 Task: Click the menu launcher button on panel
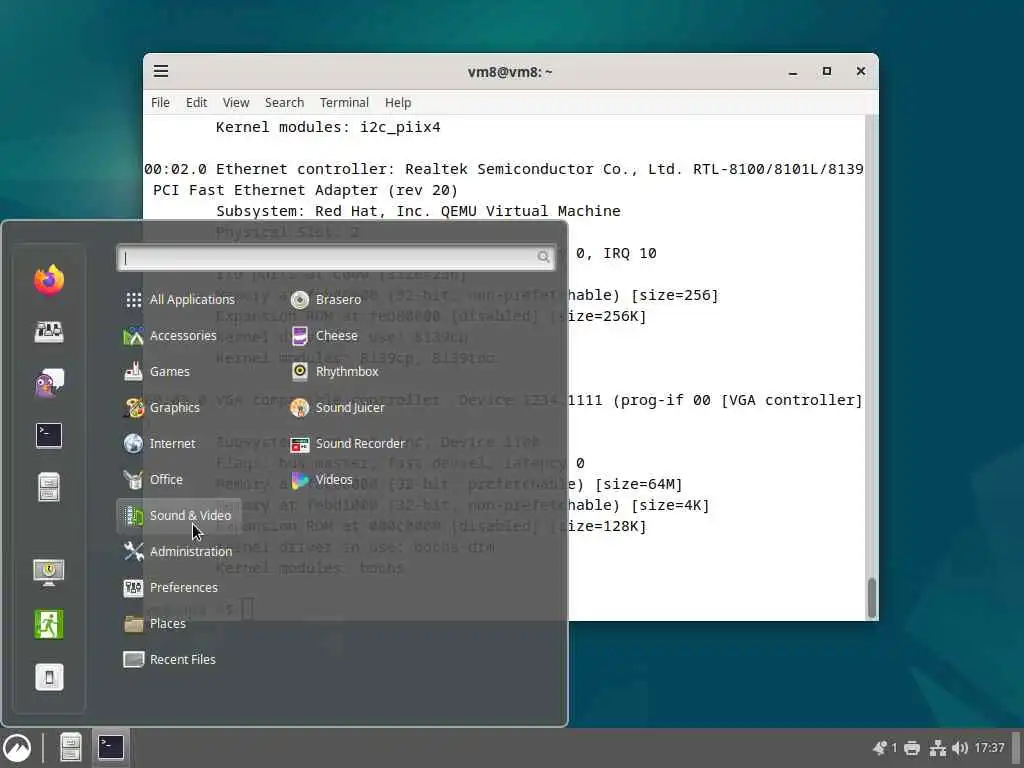click(18, 748)
